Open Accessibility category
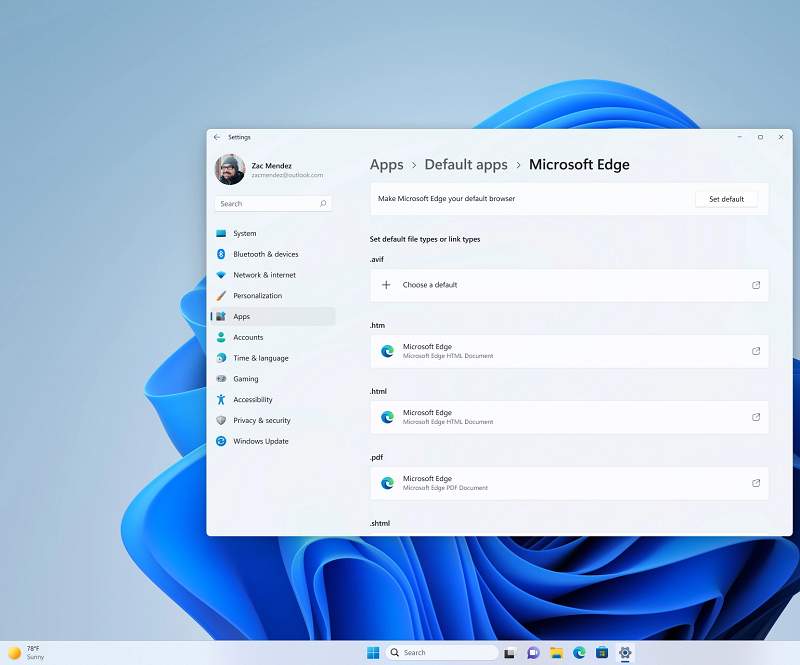 tap(273, 400)
